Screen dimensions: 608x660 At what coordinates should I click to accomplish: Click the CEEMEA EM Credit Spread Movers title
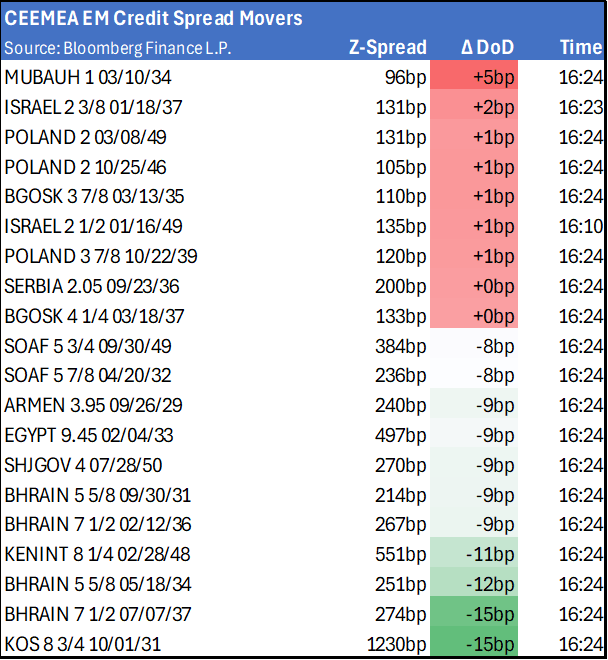pyautogui.click(x=153, y=19)
